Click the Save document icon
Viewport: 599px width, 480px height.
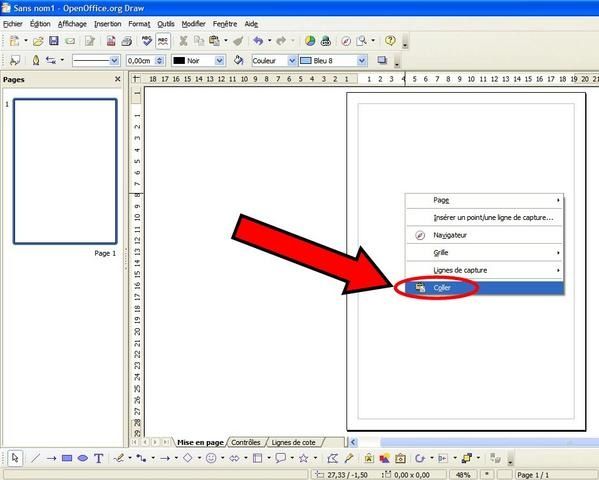click(53, 41)
